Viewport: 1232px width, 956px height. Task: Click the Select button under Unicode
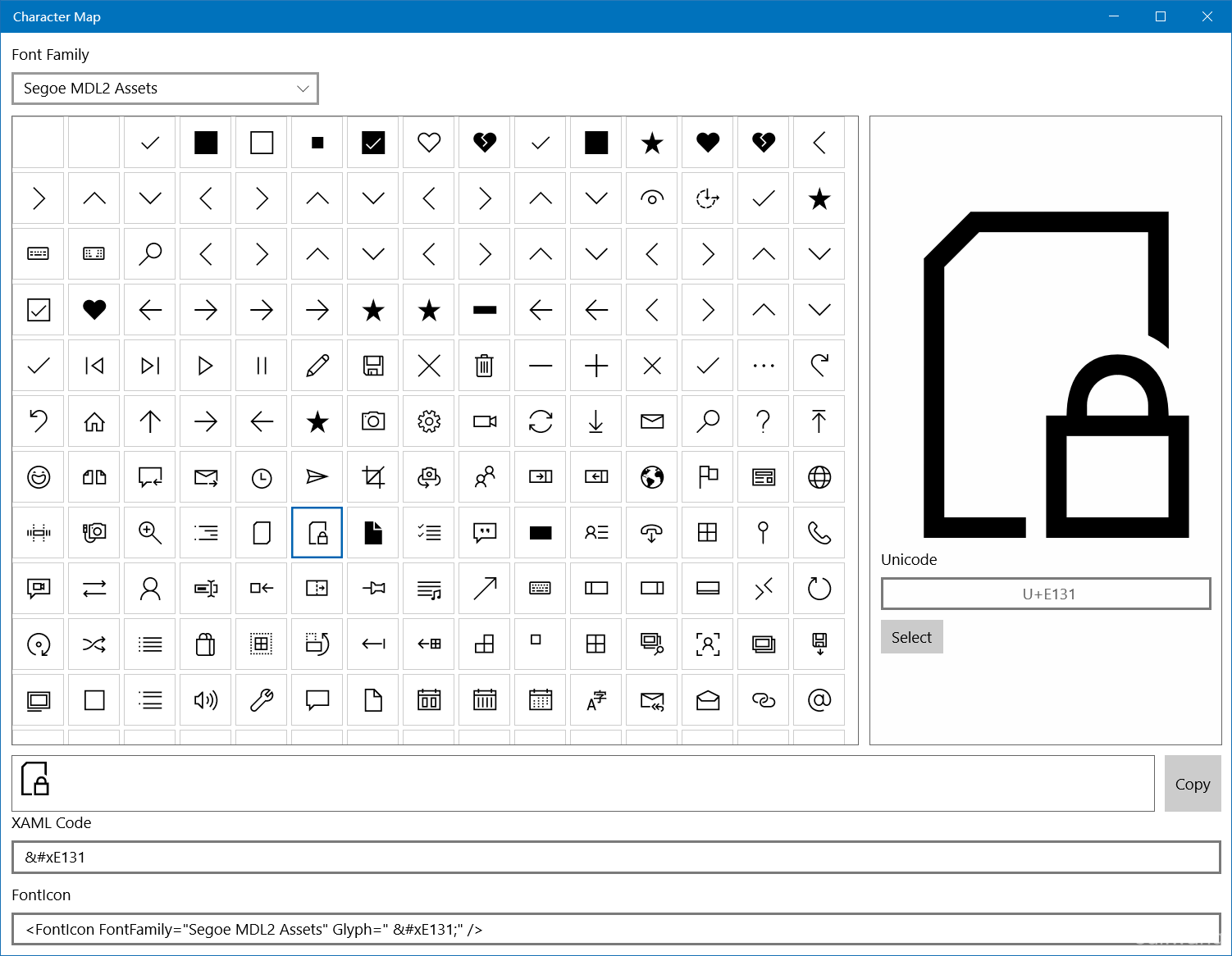point(911,637)
